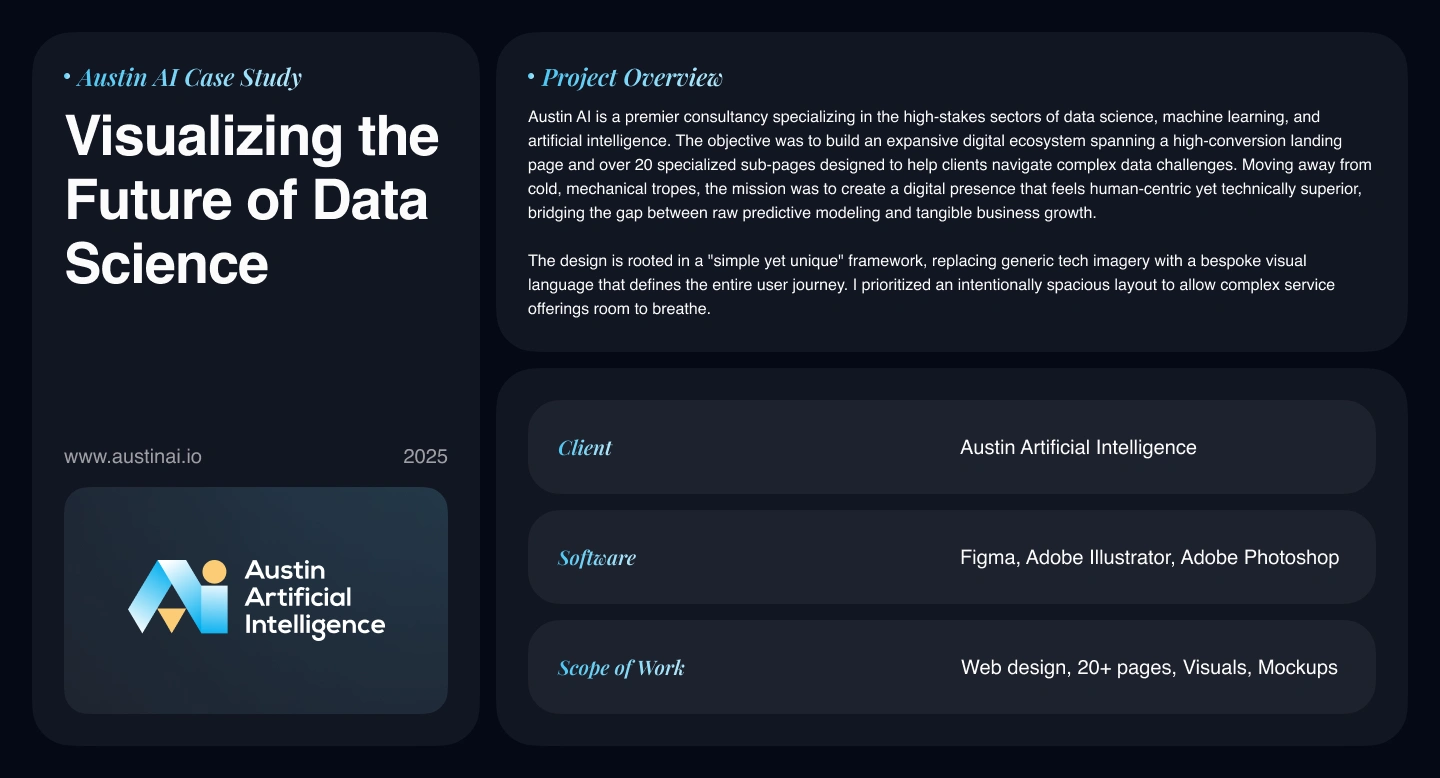1440x778 pixels.
Task: Select the Software row label
Action: 597,558
